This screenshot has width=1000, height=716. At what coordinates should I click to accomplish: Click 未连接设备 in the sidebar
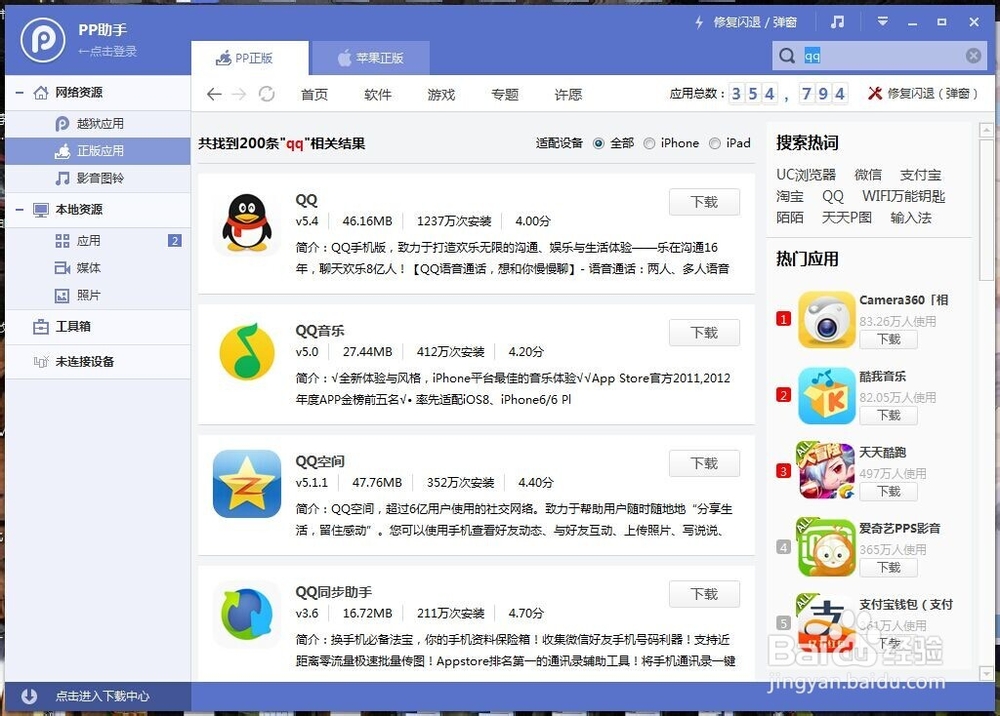pyautogui.click(x=98, y=362)
